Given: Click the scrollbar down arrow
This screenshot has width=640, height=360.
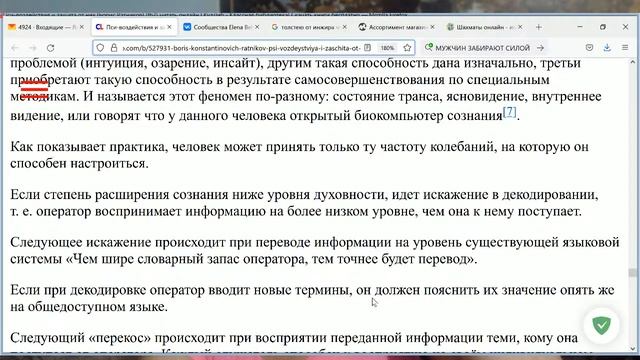Looking at the screenshot, I should [x=633, y=349].
